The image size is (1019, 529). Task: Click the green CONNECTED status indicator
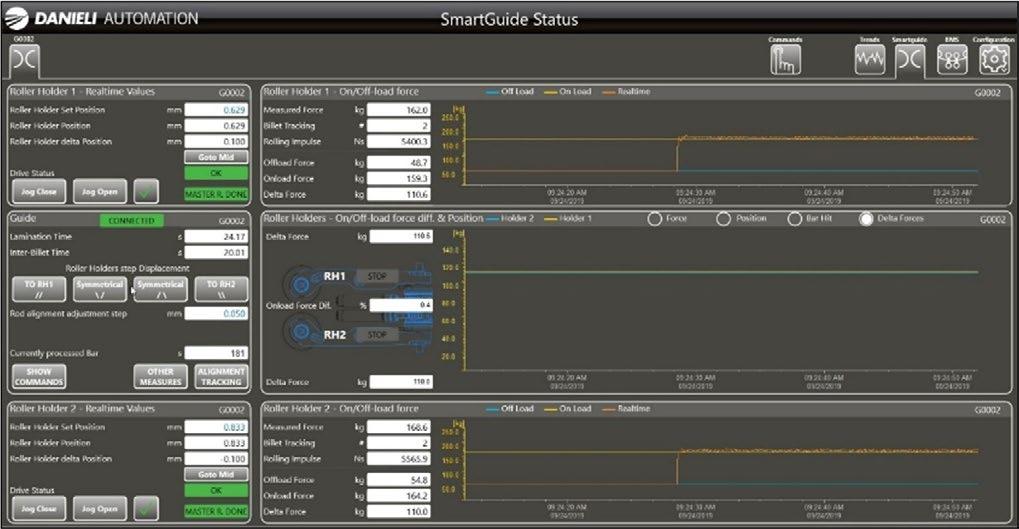(132, 220)
